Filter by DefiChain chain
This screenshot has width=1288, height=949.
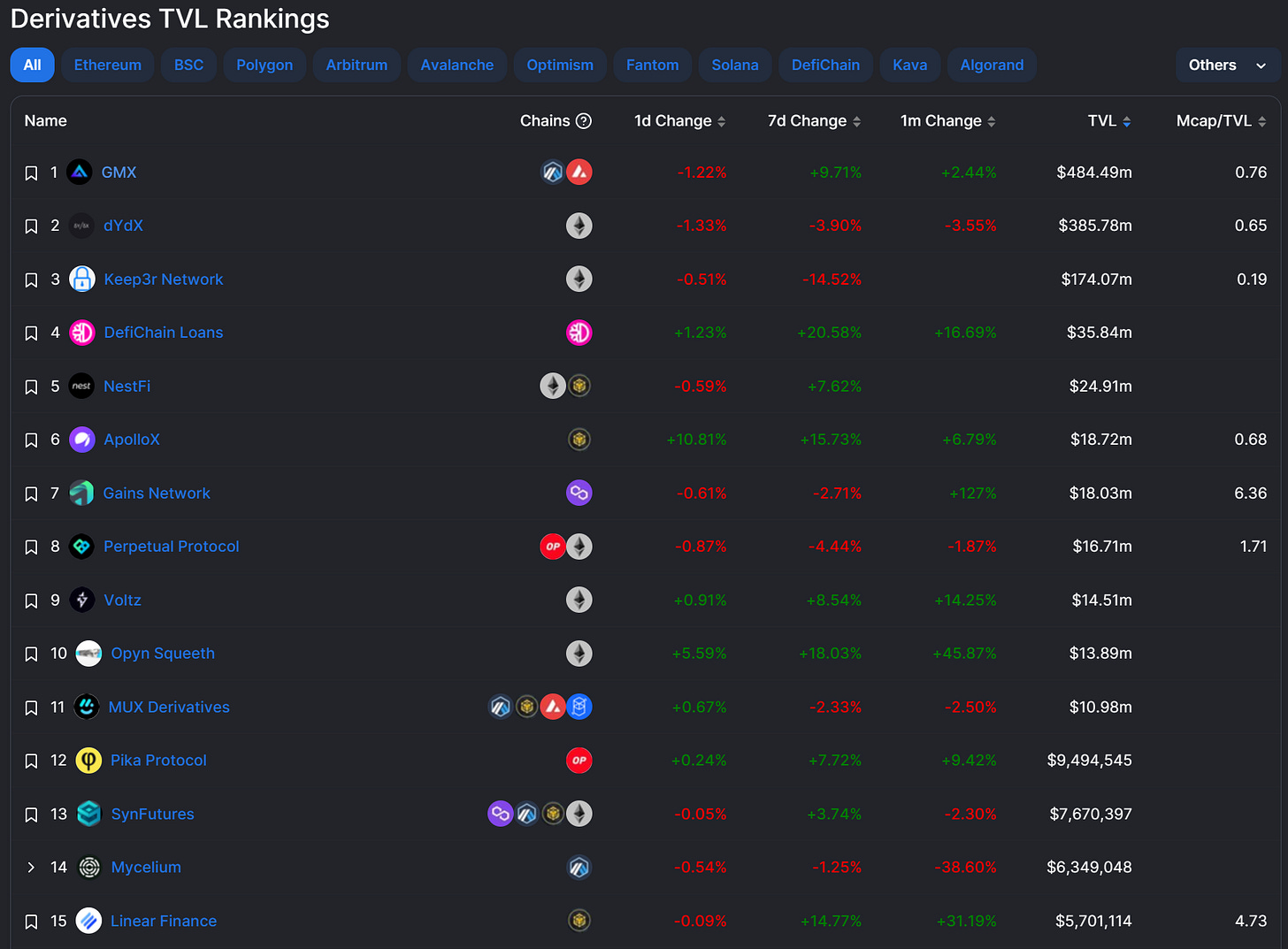point(825,65)
